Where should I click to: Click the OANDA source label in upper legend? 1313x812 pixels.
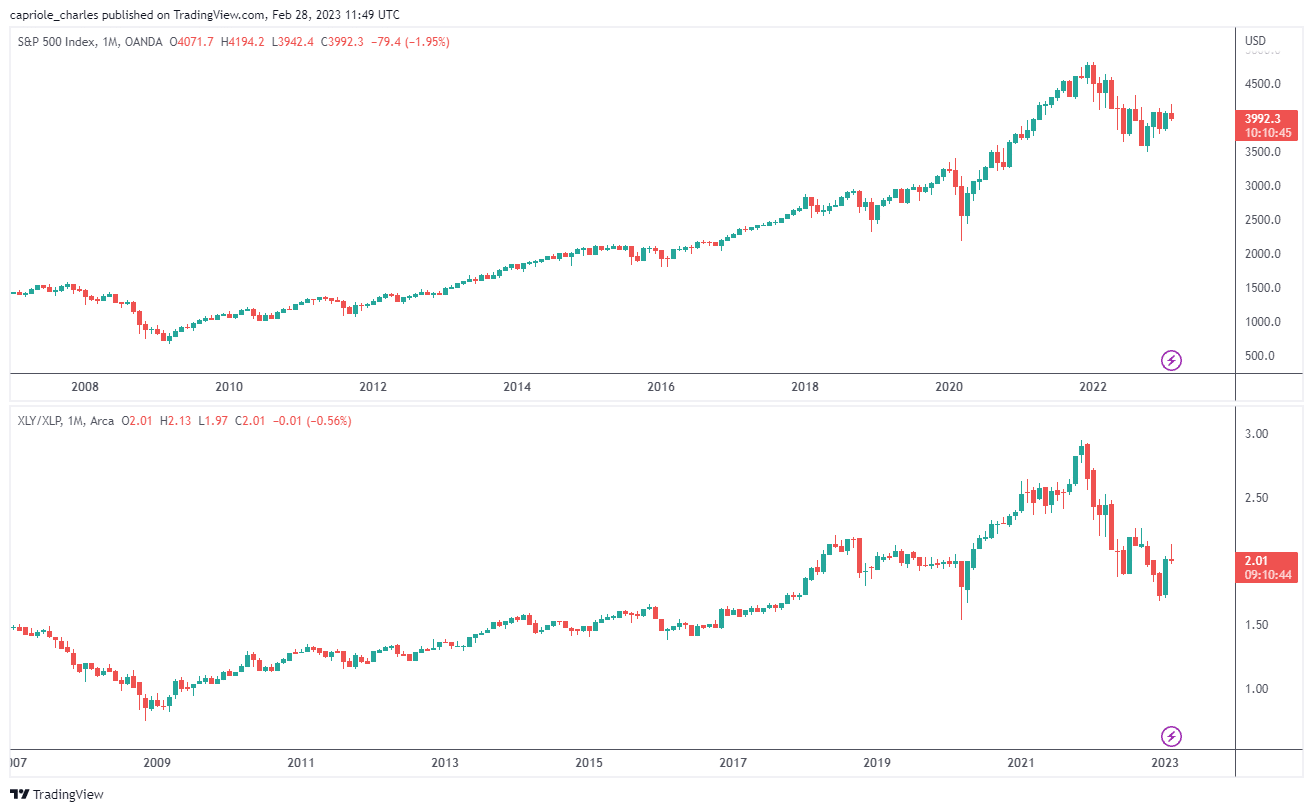click(143, 42)
